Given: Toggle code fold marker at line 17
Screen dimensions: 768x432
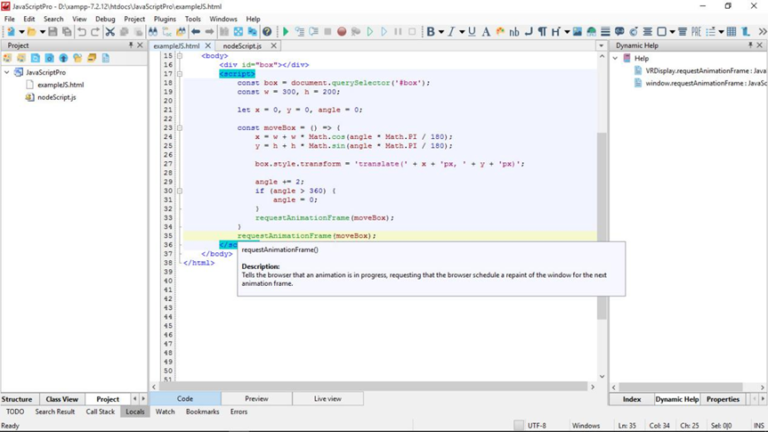Looking at the screenshot, I should tap(180, 74).
